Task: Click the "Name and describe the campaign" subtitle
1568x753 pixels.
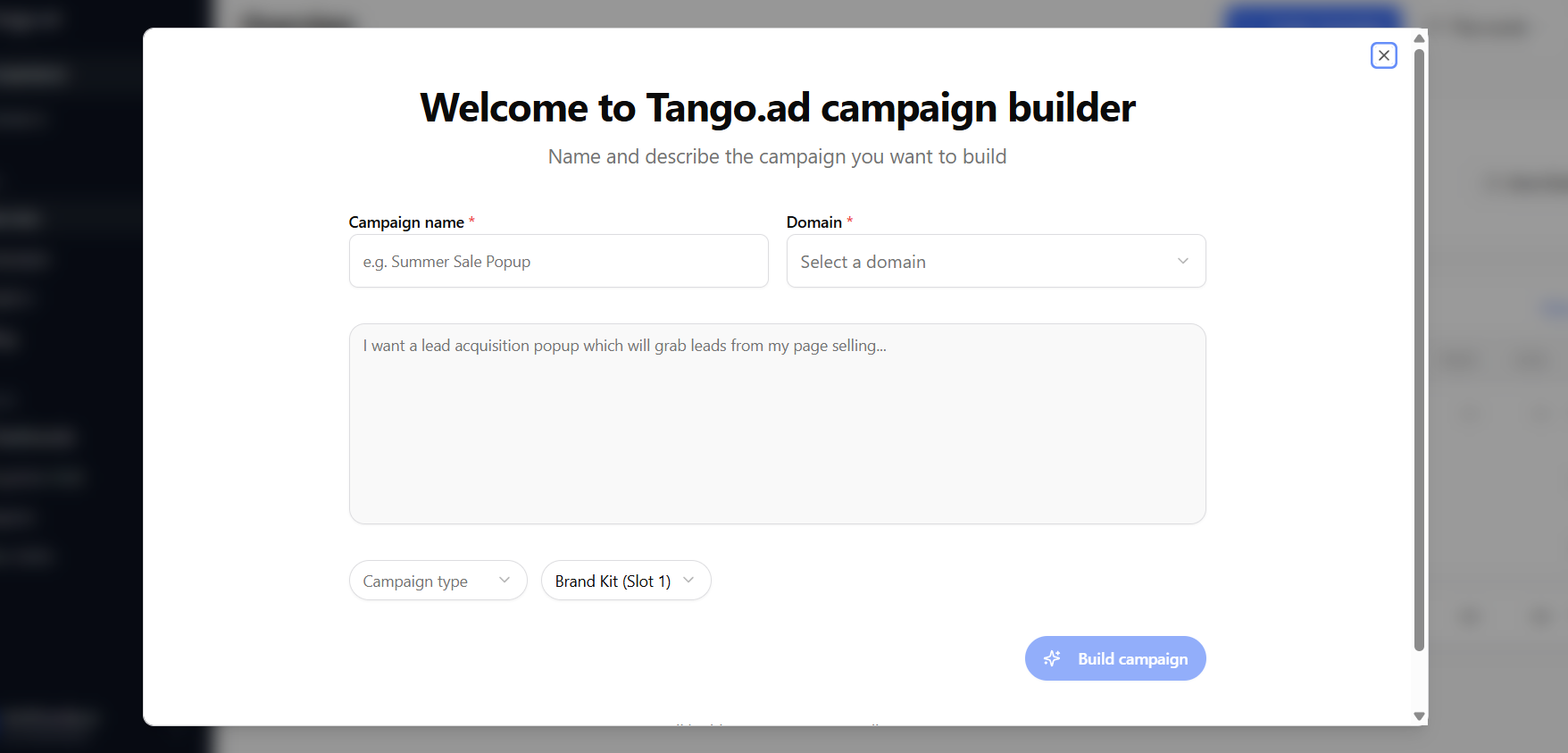Action: [x=777, y=157]
